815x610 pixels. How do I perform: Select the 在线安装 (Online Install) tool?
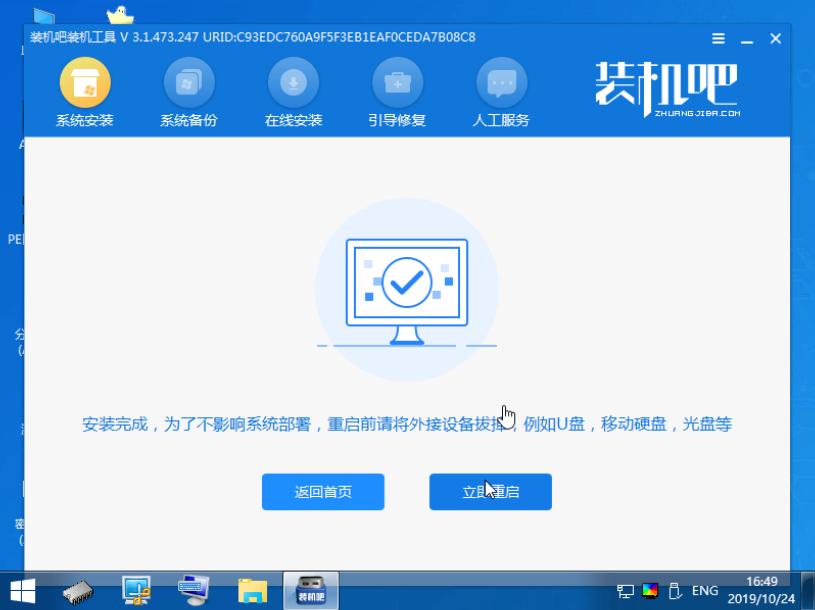point(293,90)
